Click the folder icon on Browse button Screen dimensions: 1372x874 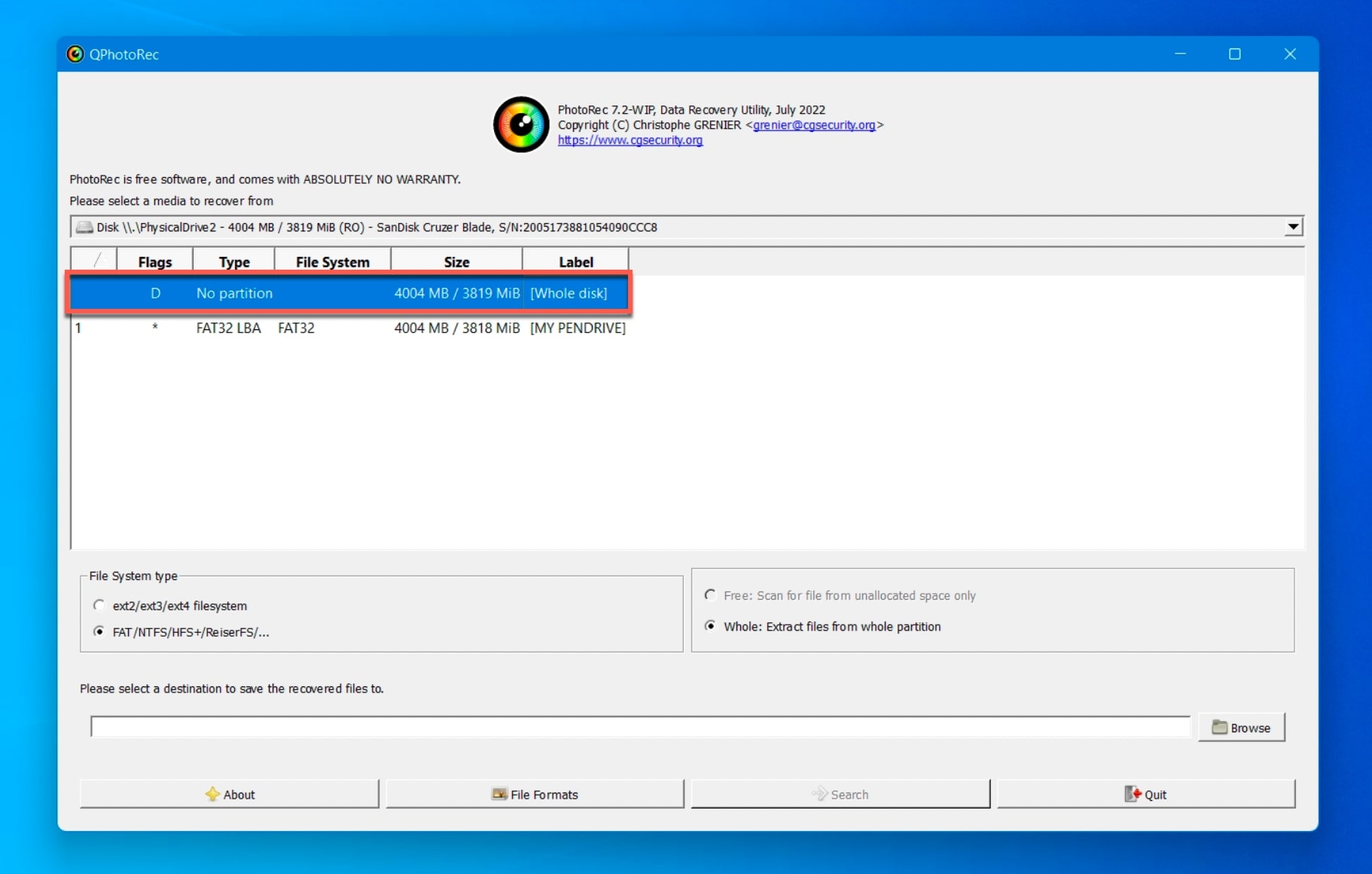(x=1219, y=727)
